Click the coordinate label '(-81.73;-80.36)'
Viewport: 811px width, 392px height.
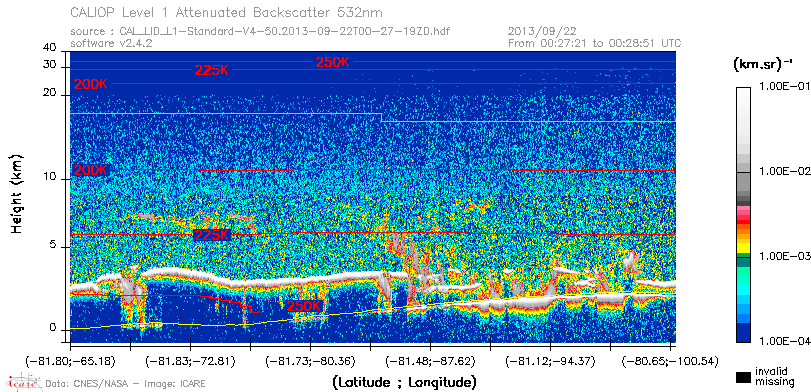[311, 360]
